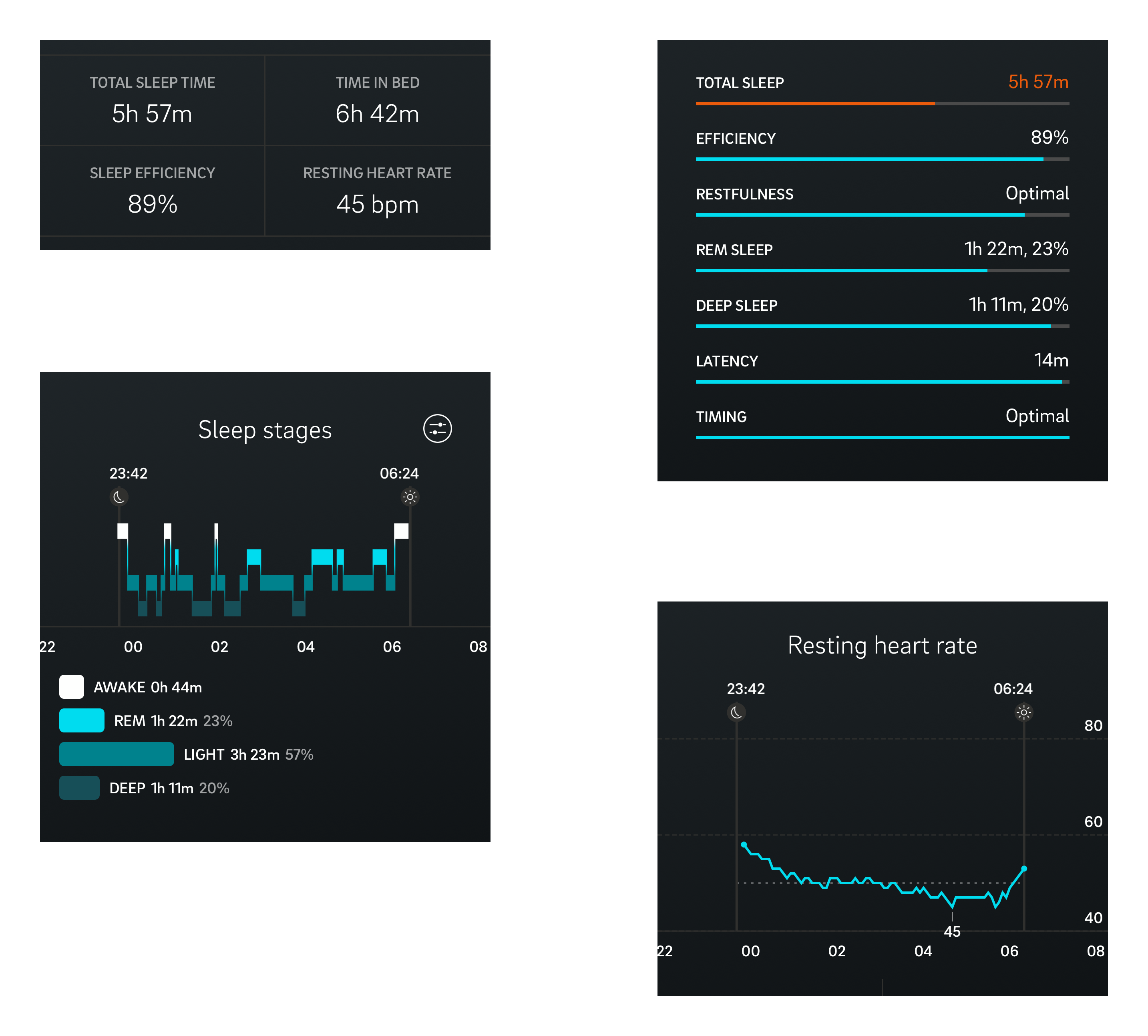Viewport: 1148px width, 1036px height.
Task: Click the RESTFULNESS label
Action: pos(744,195)
